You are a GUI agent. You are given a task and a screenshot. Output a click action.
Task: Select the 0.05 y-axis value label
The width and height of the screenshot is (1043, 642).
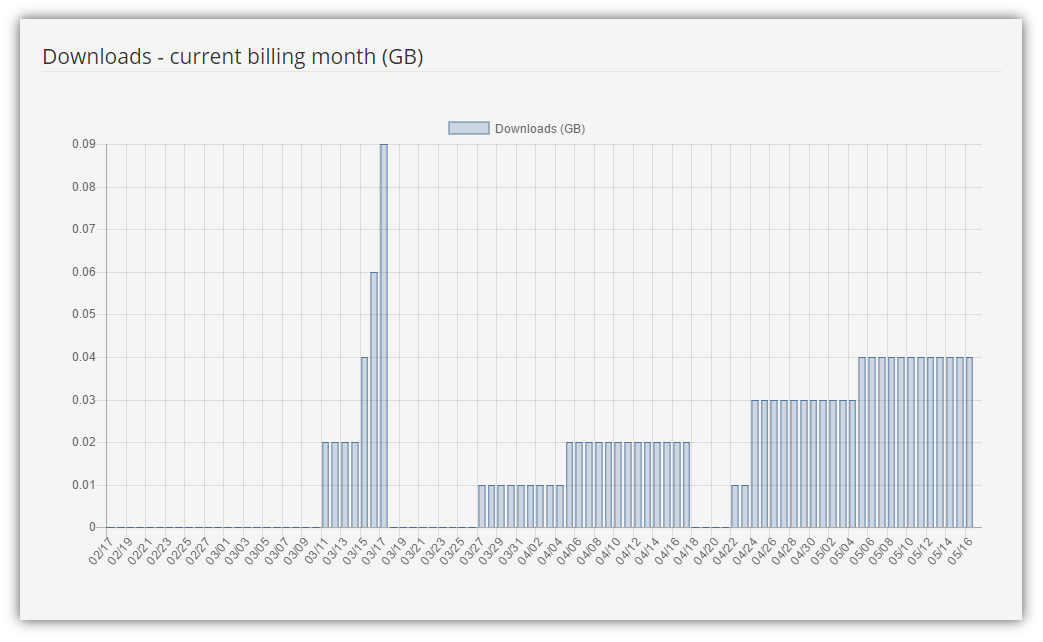click(x=83, y=314)
